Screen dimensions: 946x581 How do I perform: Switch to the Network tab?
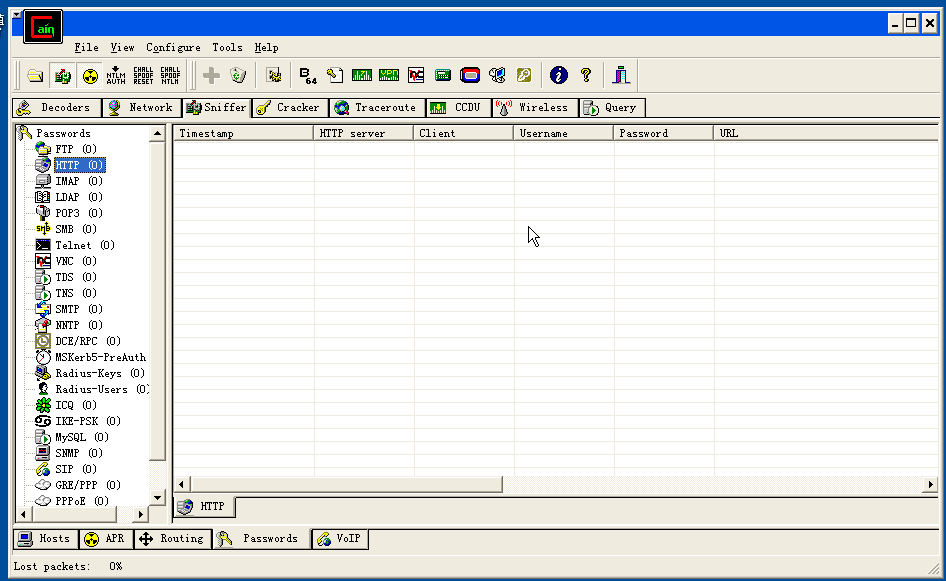142,107
